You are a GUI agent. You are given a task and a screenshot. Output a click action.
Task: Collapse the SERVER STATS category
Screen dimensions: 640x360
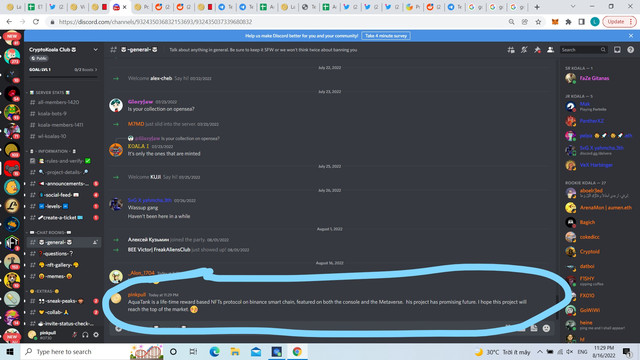coord(50,93)
